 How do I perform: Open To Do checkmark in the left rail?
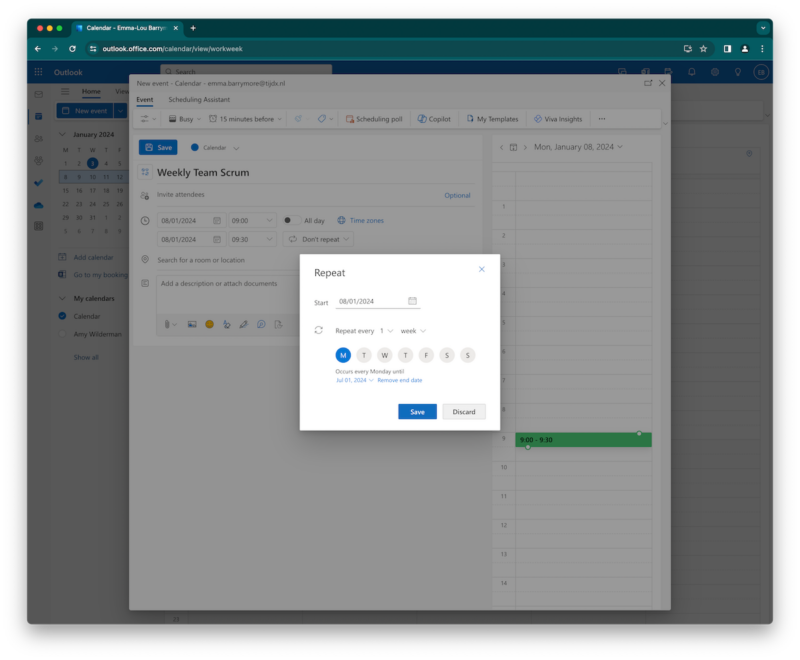(x=38, y=183)
